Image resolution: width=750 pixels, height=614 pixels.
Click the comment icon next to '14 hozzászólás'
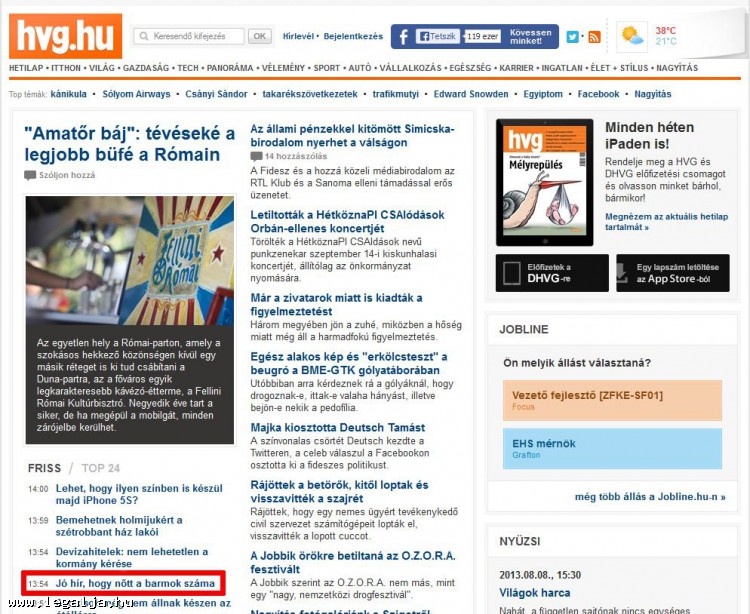(x=257, y=157)
